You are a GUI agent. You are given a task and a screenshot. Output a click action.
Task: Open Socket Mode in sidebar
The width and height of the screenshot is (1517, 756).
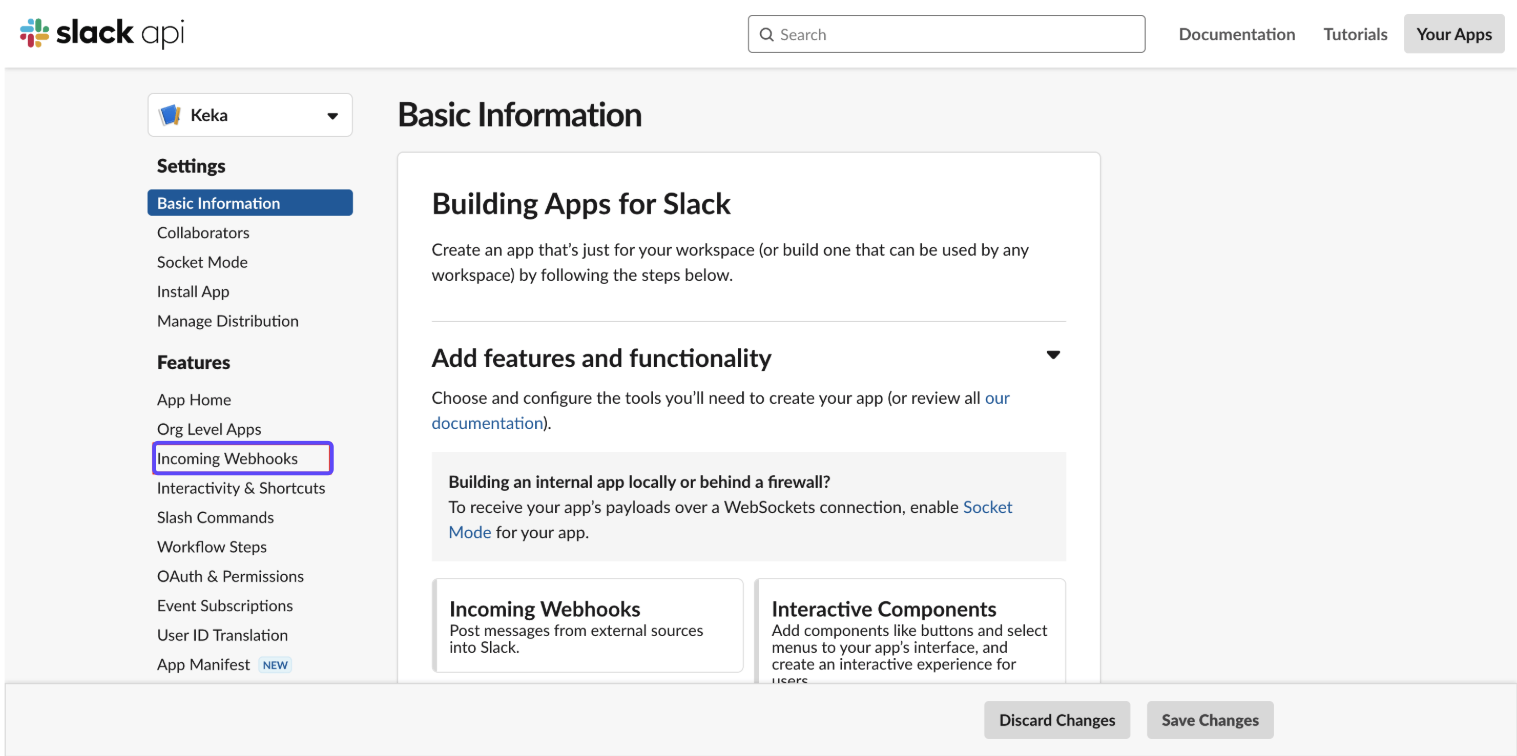point(202,262)
